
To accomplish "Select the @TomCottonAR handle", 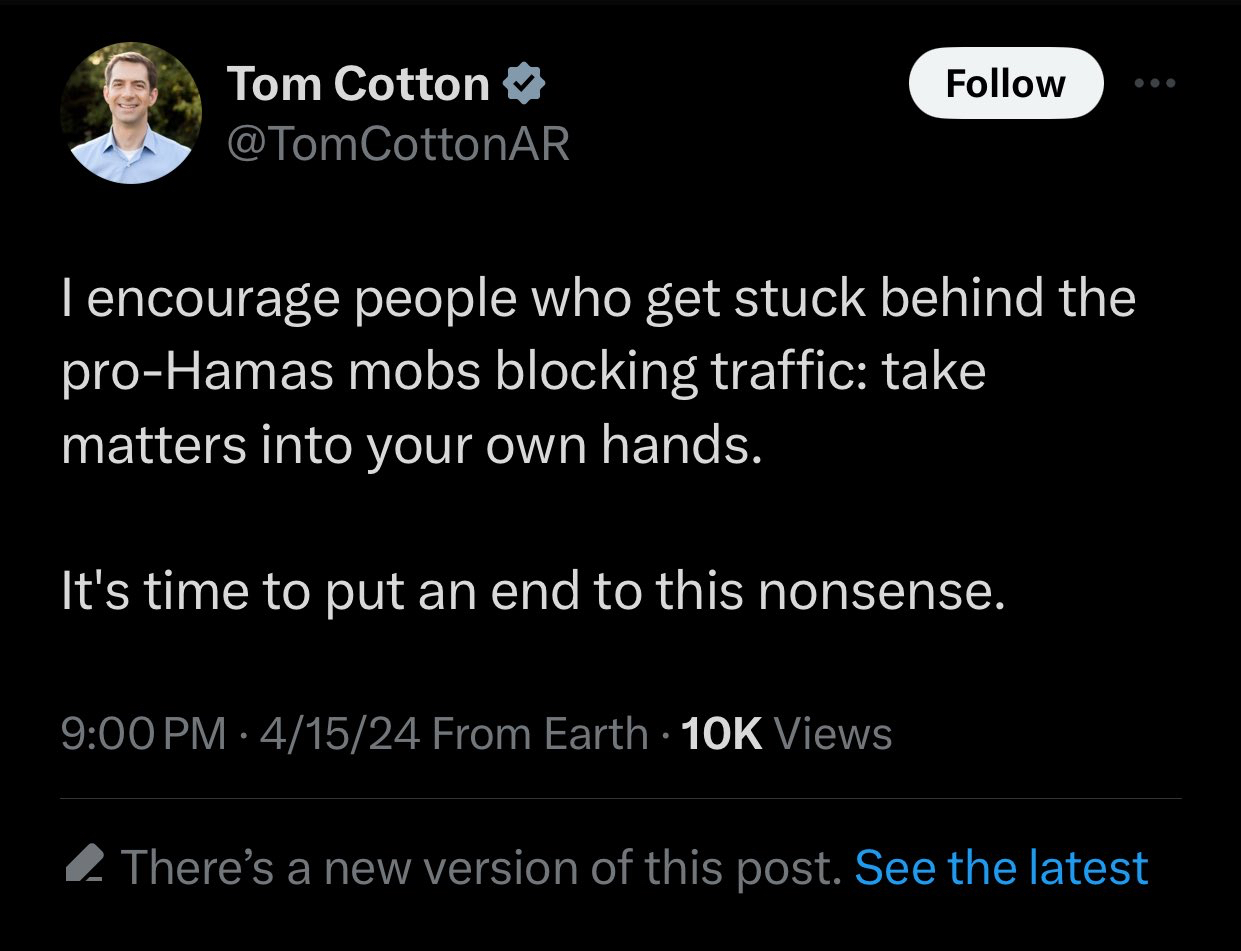I will 399,146.
